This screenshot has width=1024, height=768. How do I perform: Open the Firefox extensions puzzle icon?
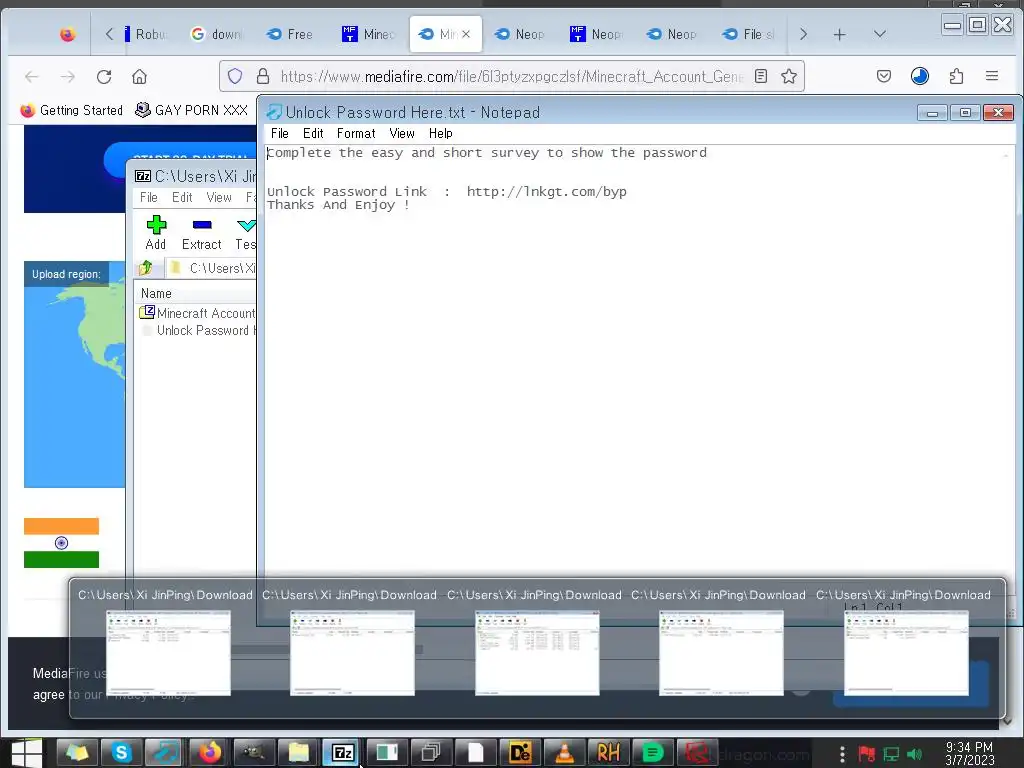(956, 76)
